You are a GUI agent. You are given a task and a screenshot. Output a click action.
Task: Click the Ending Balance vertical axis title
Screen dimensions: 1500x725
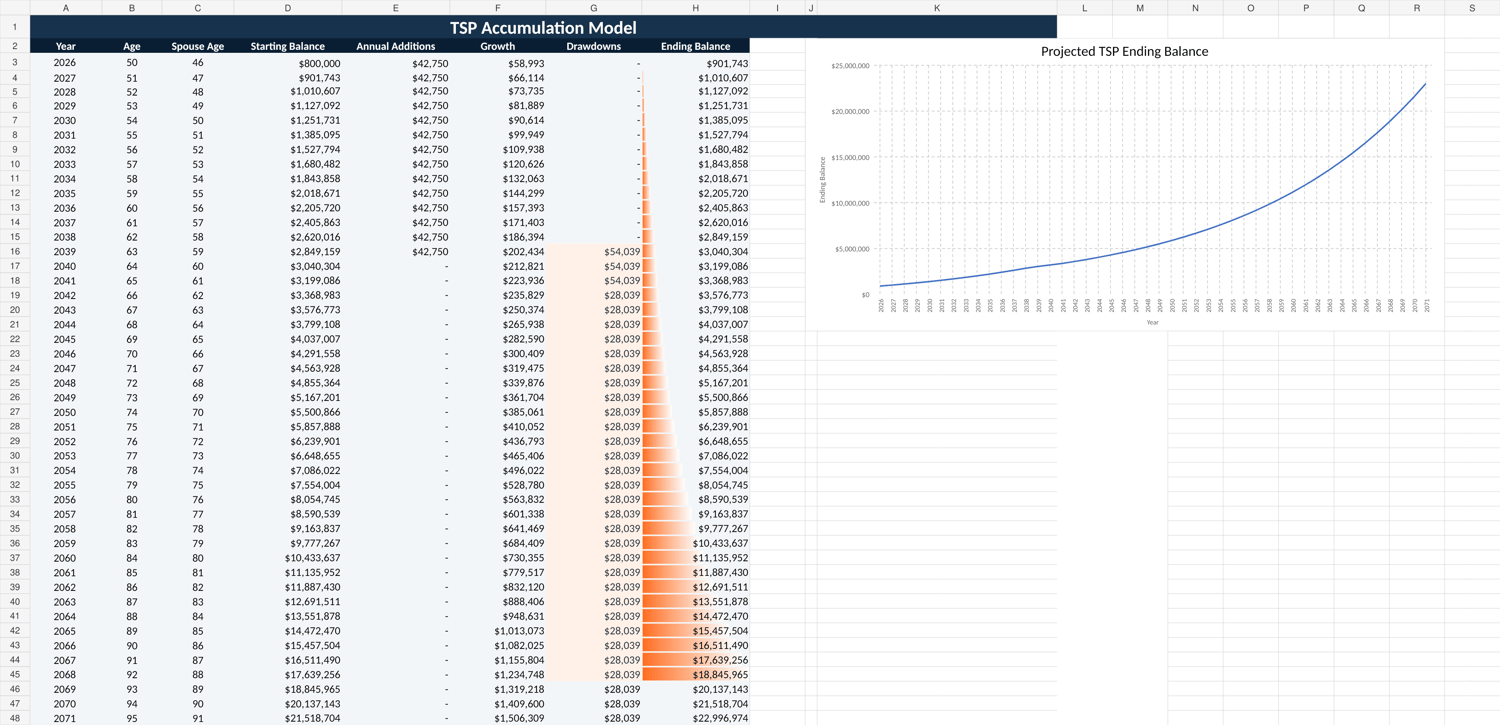pyautogui.click(x=823, y=180)
